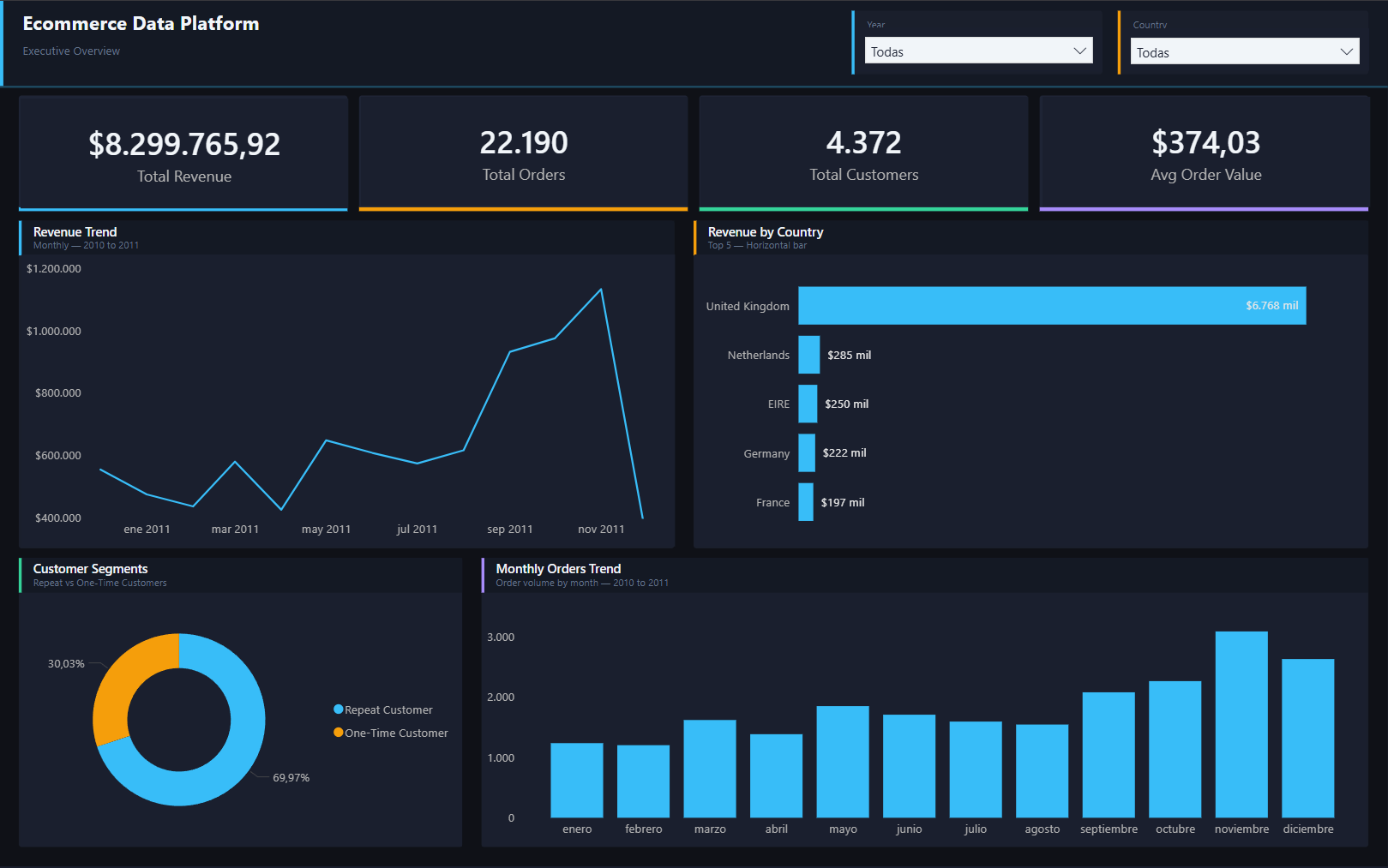This screenshot has width=1388, height=868.
Task: Click the Total Customers card
Action: point(863,153)
